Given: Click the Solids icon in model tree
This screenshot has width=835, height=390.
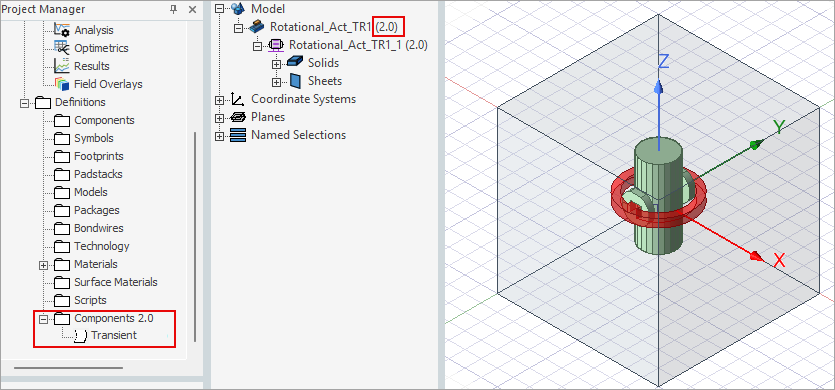Looking at the screenshot, I should point(294,62).
